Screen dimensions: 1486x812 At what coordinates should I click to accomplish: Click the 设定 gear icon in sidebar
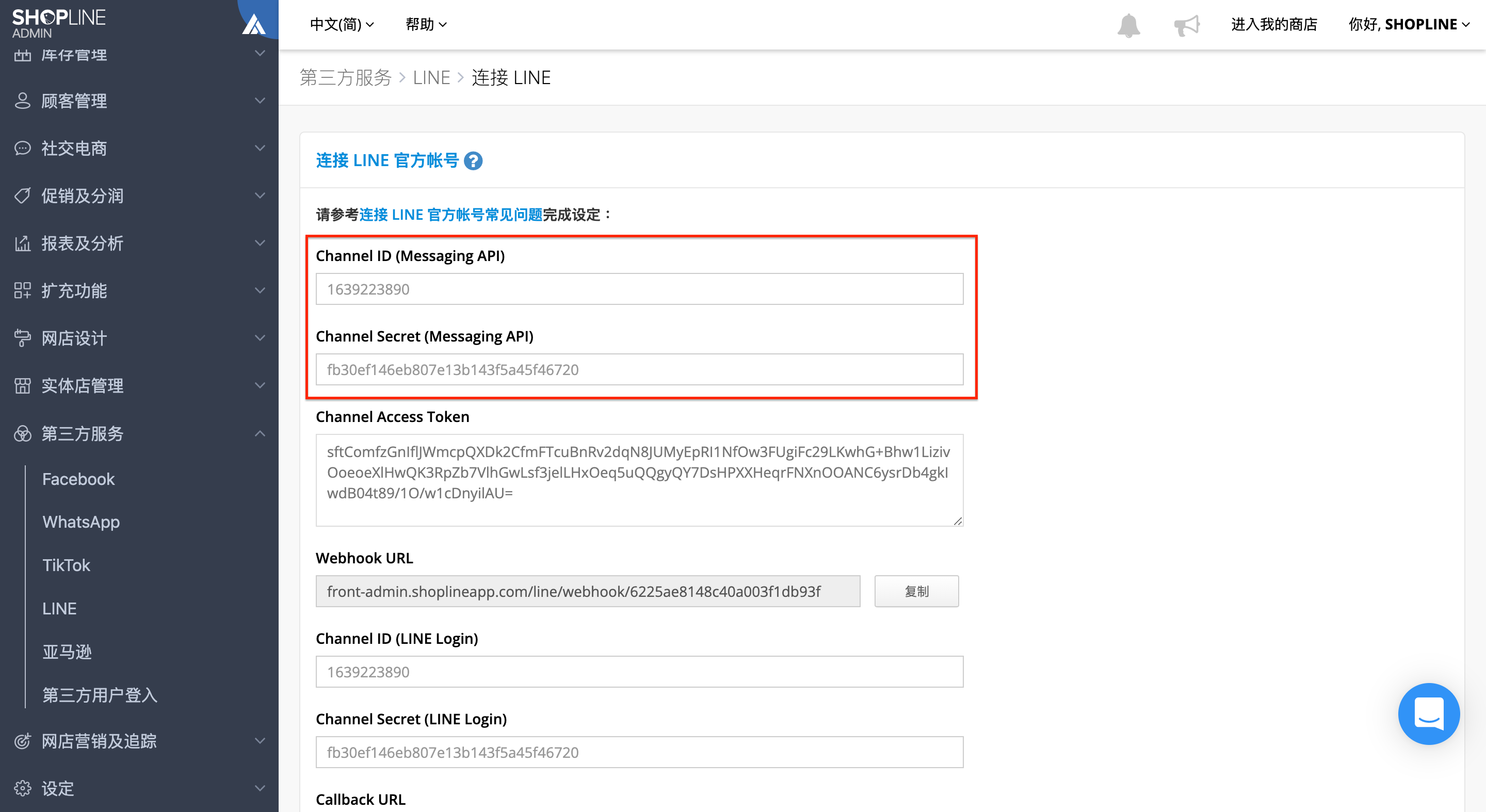pyautogui.click(x=23, y=788)
